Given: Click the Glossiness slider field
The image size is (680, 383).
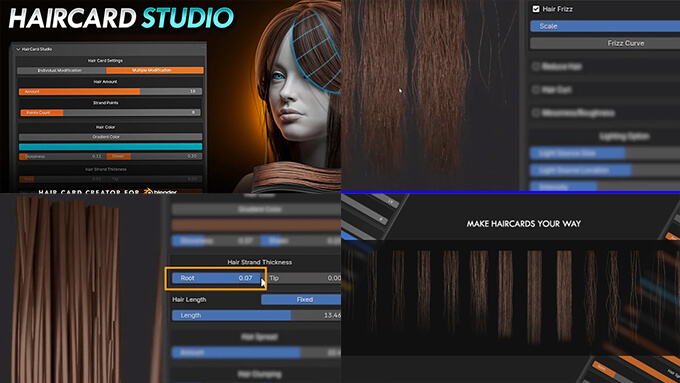Looking at the screenshot, I should coord(62,156).
